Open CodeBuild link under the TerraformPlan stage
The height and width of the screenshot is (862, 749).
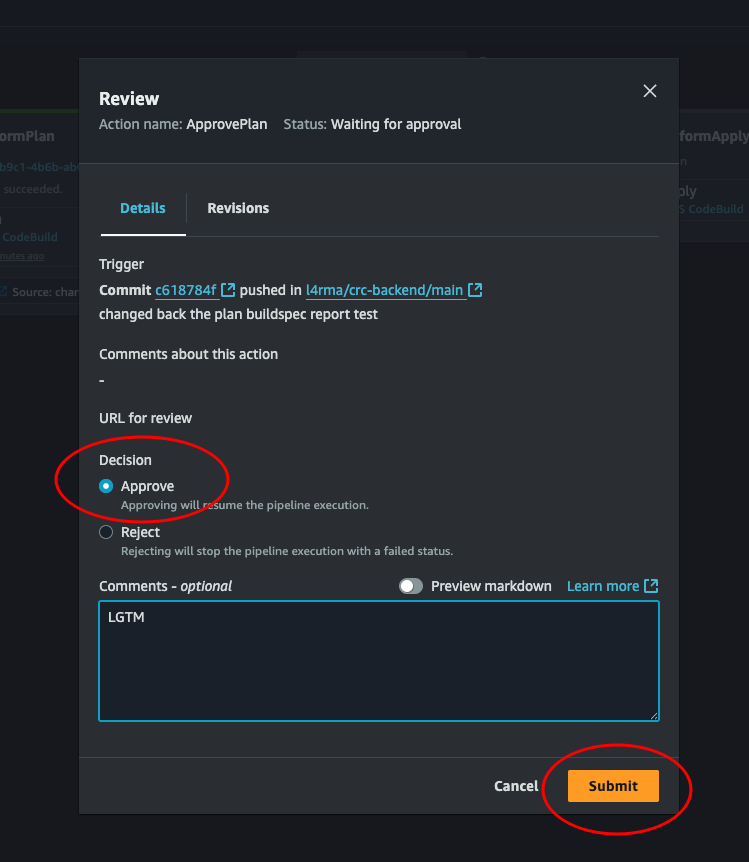pyautogui.click(x=30, y=237)
